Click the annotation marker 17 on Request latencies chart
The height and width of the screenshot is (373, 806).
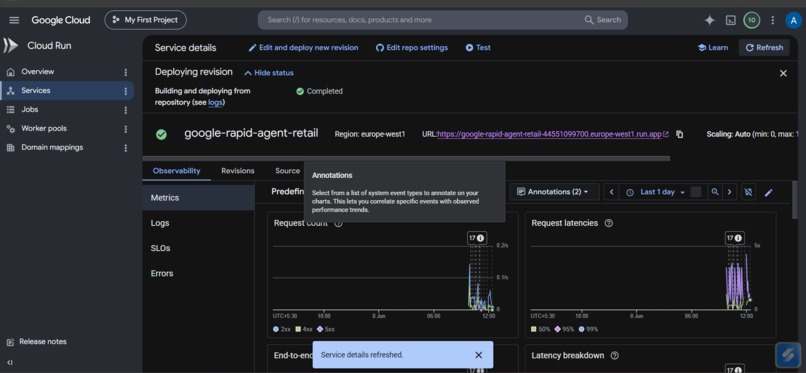pyautogui.click(x=735, y=238)
